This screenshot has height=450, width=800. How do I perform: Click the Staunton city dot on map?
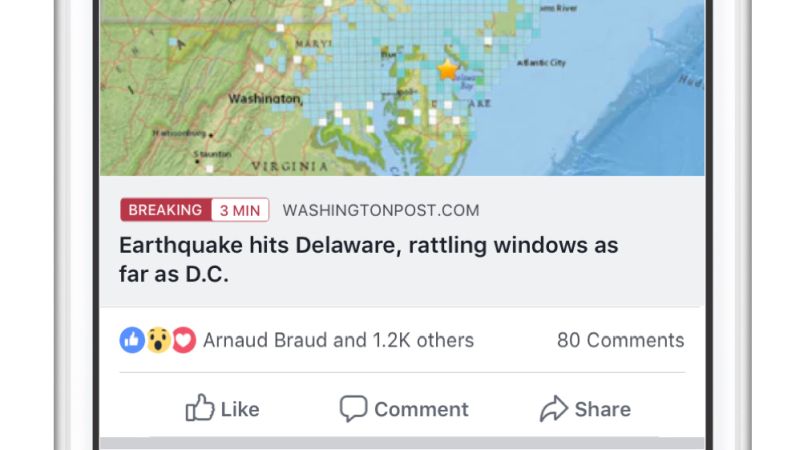point(197,162)
